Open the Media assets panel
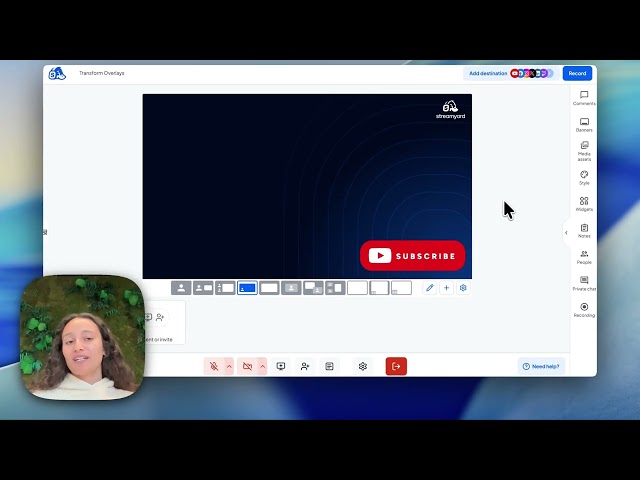 click(x=584, y=151)
